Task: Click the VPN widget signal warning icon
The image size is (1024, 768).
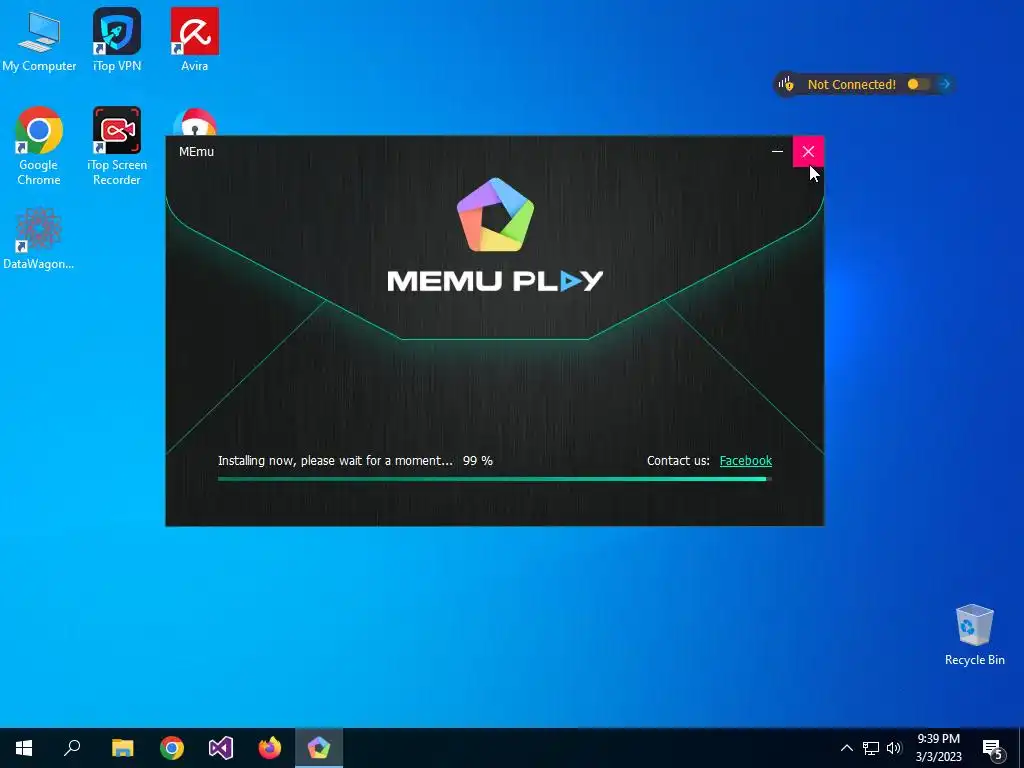Action: 786,84
